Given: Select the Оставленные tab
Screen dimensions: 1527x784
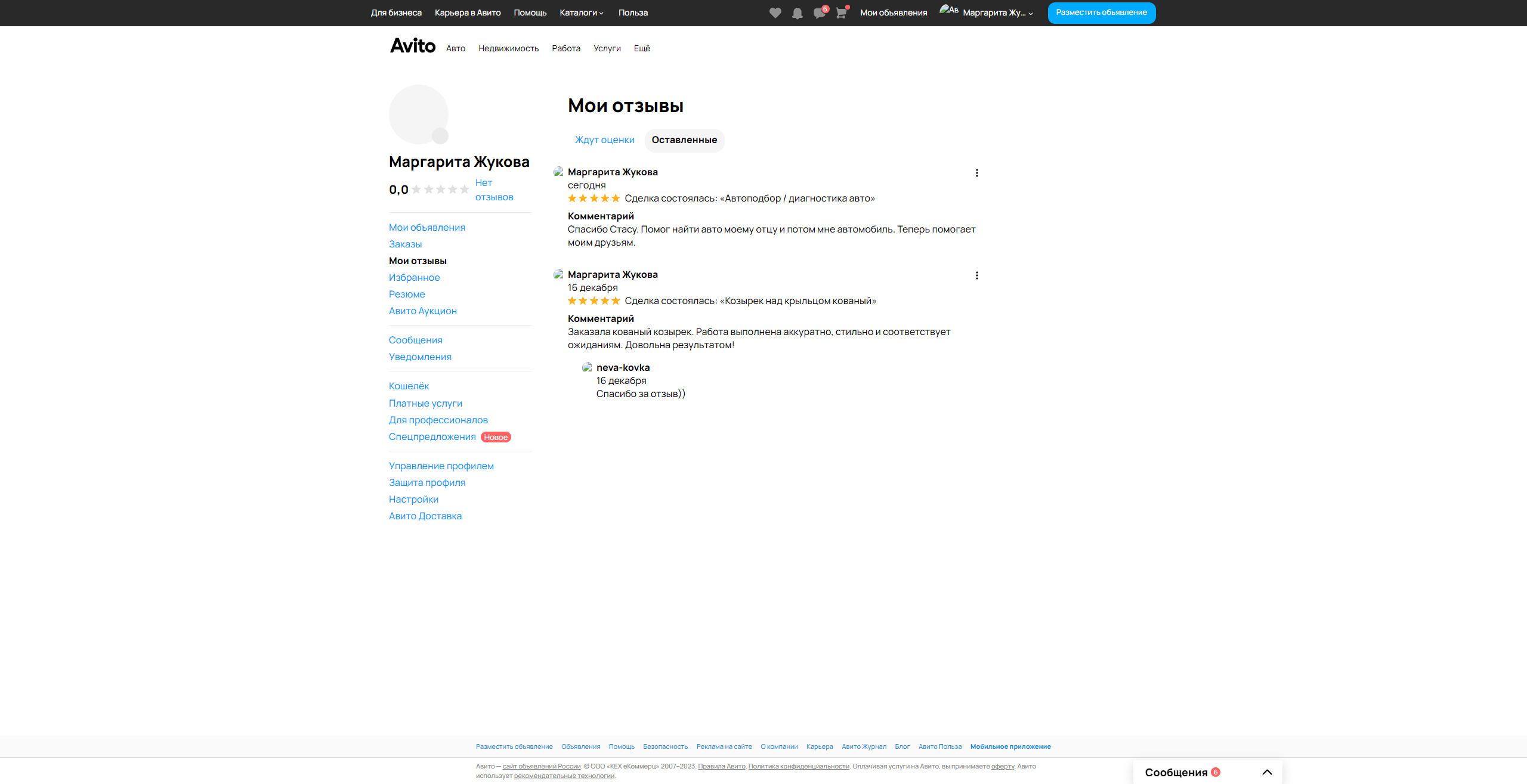Looking at the screenshot, I should pyautogui.click(x=684, y=140).
